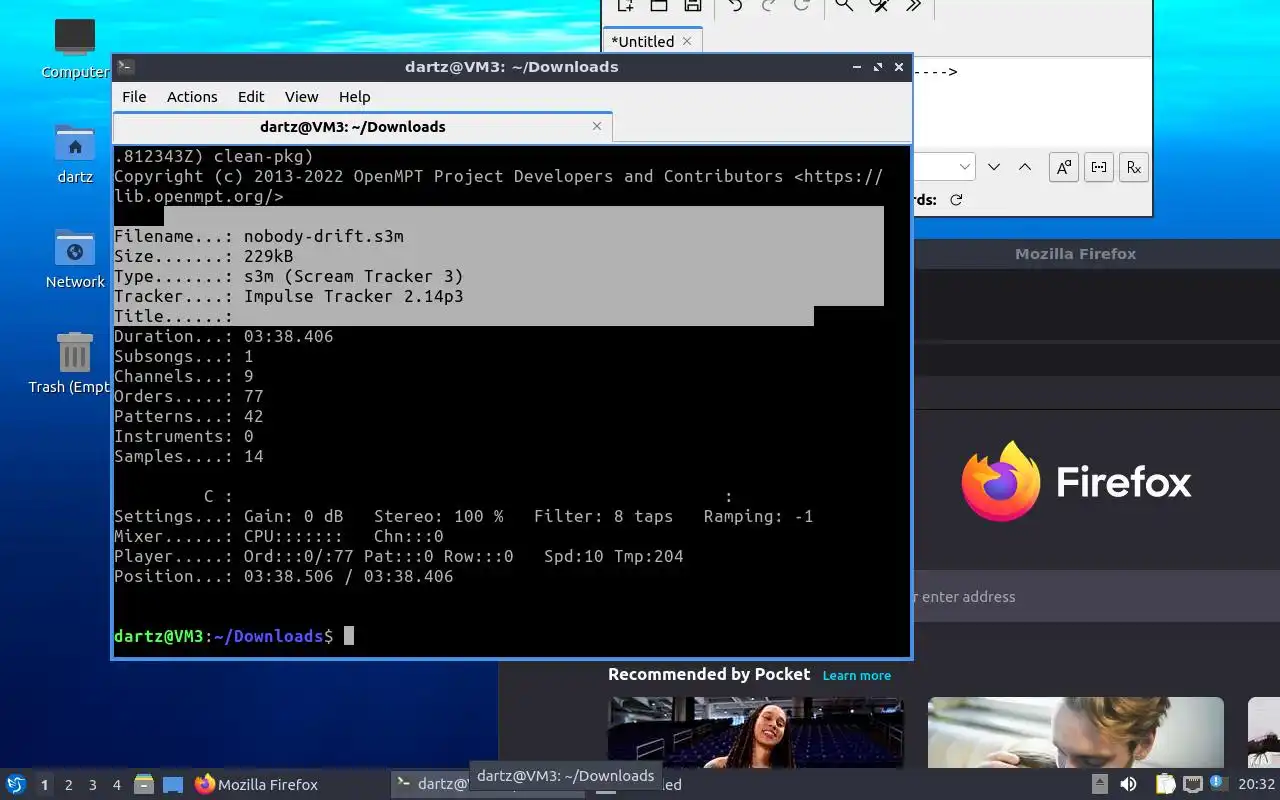Switch to workspace 2

[x=68, y=785]
